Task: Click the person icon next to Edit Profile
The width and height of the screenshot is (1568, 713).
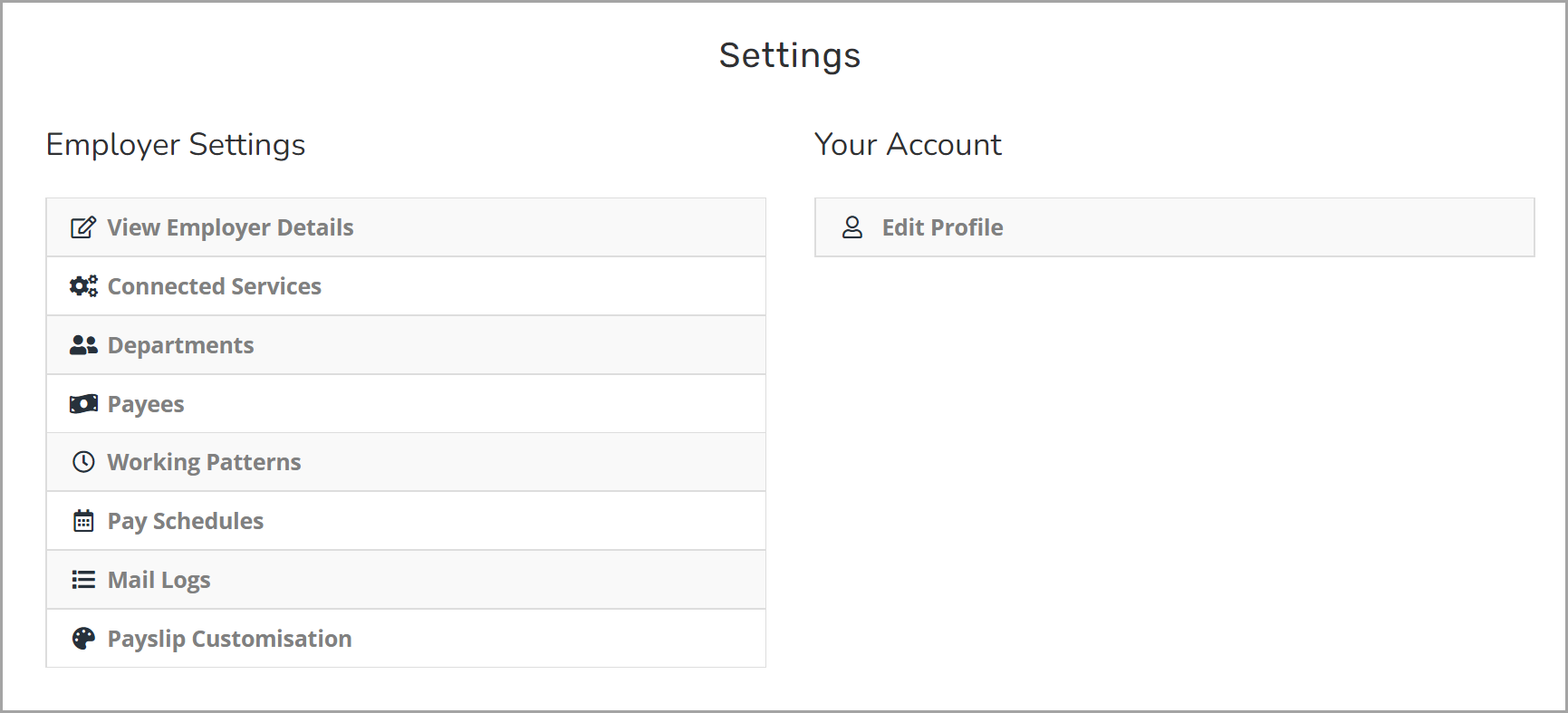Action: coord(852,227)
